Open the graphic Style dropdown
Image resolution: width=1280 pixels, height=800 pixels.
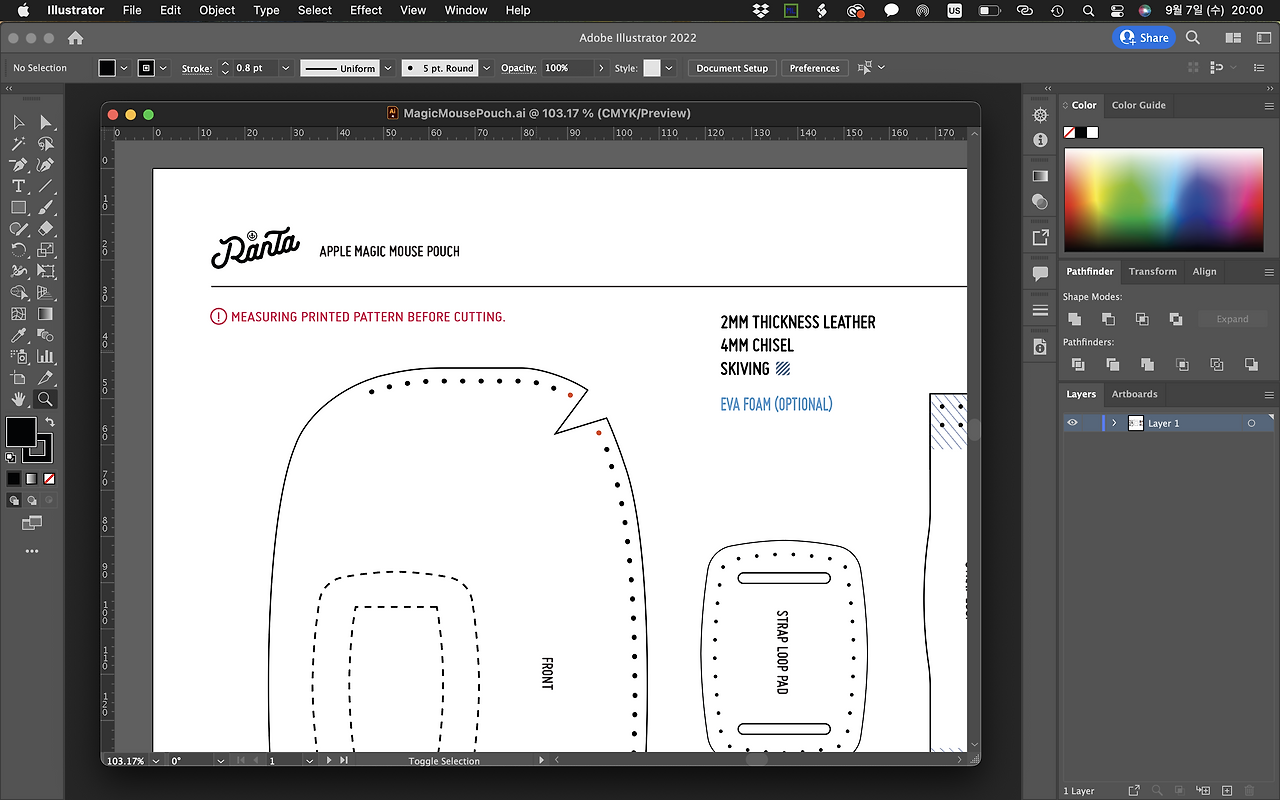(x=669, y=68)
